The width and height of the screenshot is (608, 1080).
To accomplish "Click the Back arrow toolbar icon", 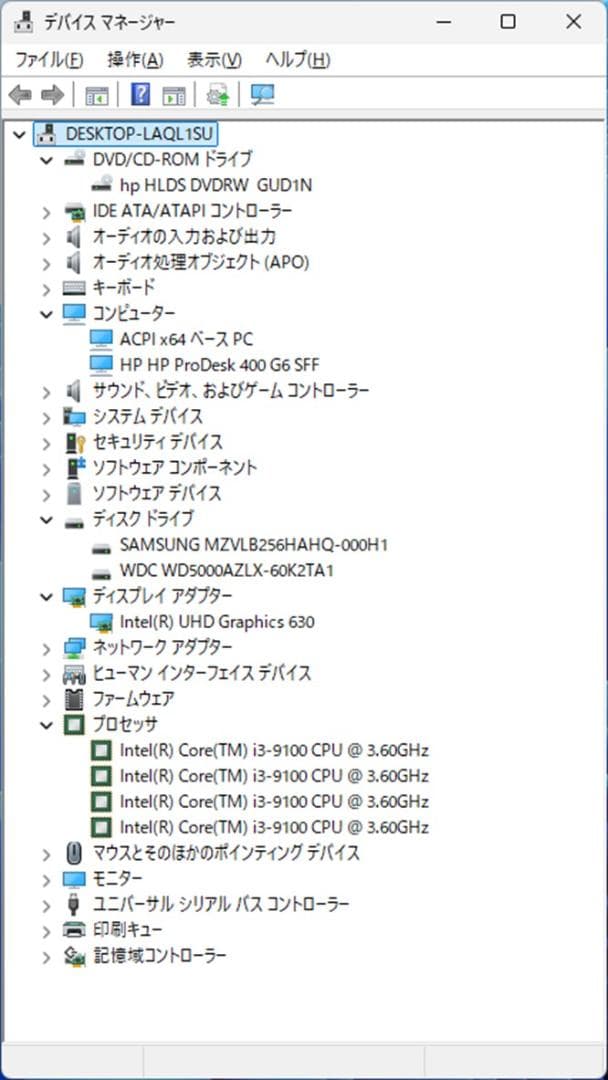I will pyautogui.click(x=20, y=94).
